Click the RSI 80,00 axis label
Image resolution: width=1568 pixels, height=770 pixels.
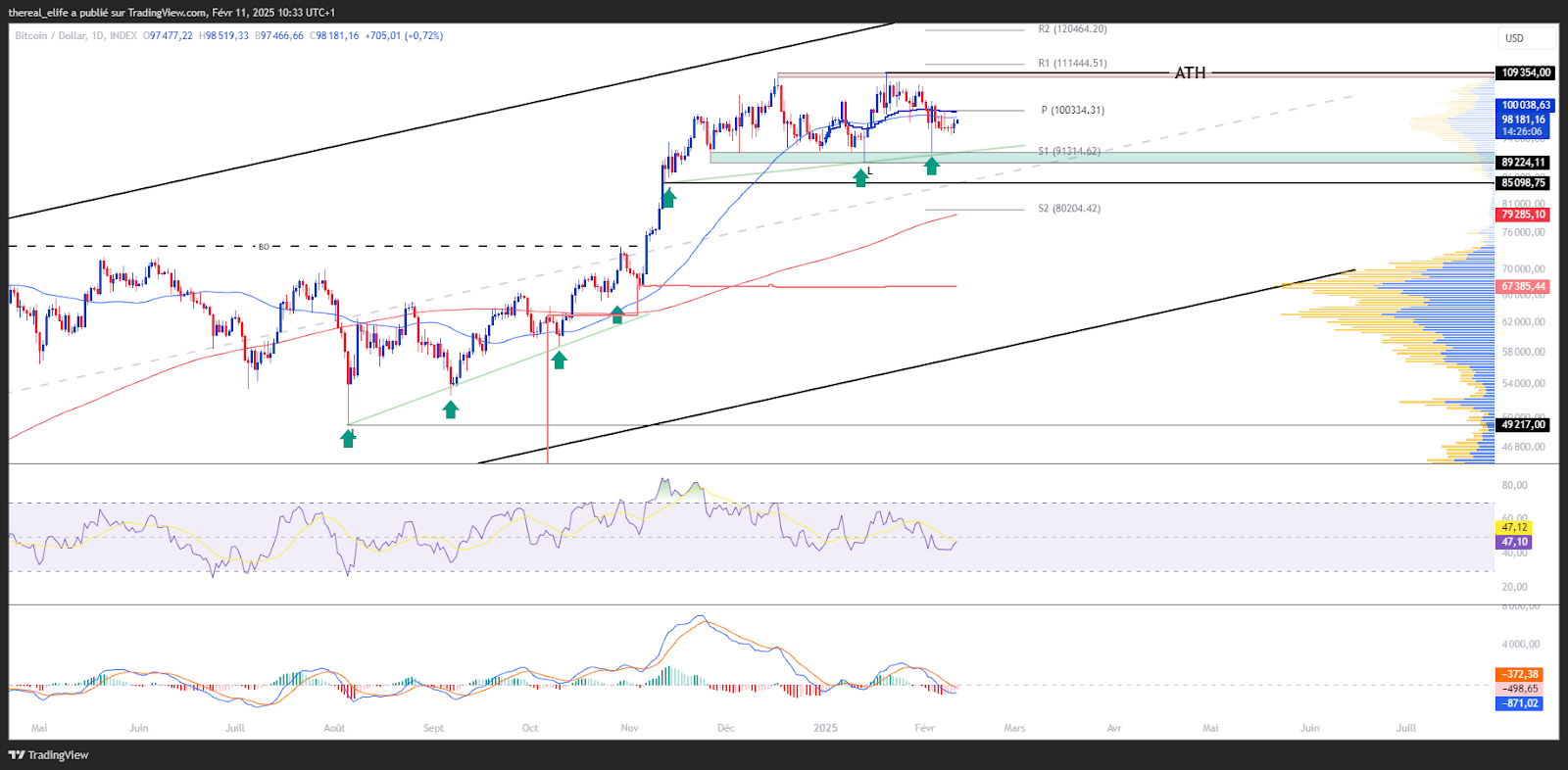pos(1515,485)
